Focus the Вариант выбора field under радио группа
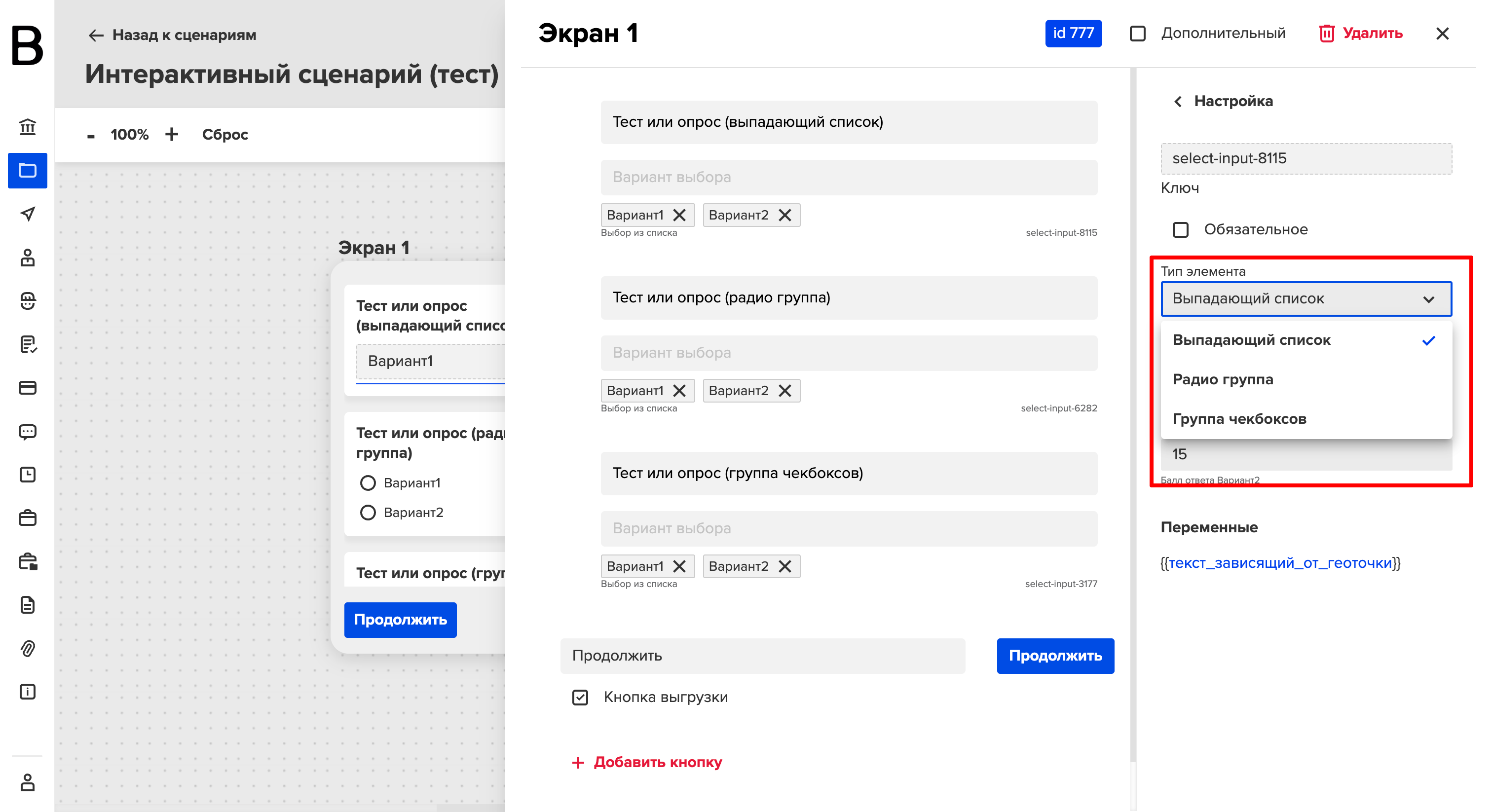The width and height of the screenshot is (1492, 812). tap(849, 353)
